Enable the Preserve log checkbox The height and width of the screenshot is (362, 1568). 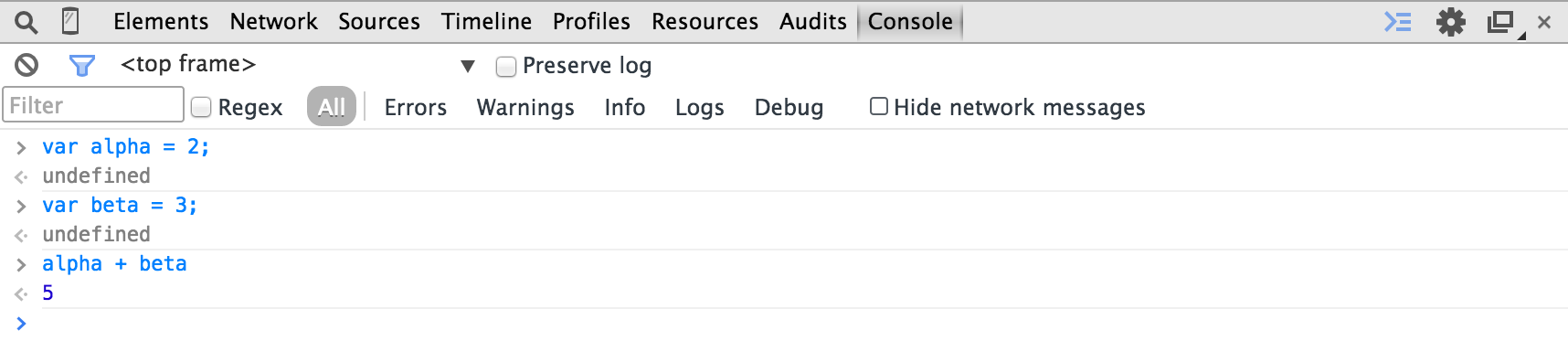point(506,66)
